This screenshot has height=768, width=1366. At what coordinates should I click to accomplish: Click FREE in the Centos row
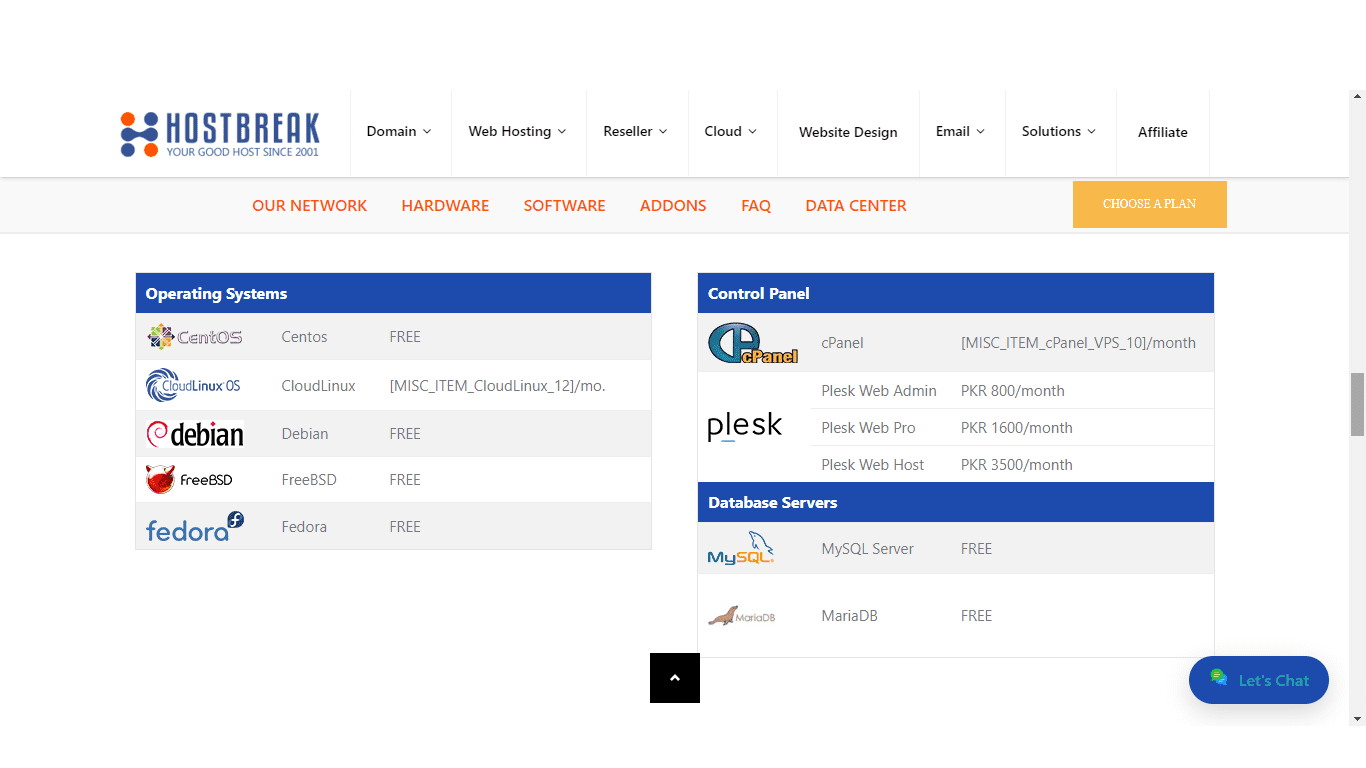[x=405, y=337]
